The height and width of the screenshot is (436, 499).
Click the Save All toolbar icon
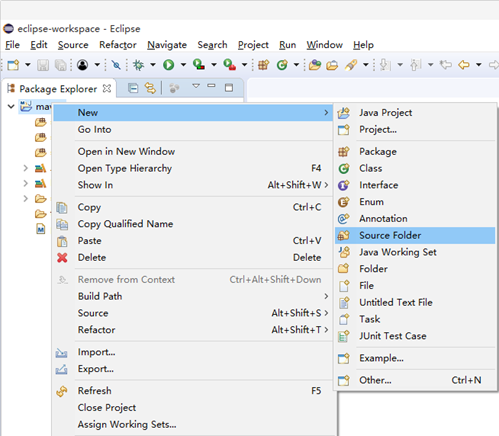point(60,65)
